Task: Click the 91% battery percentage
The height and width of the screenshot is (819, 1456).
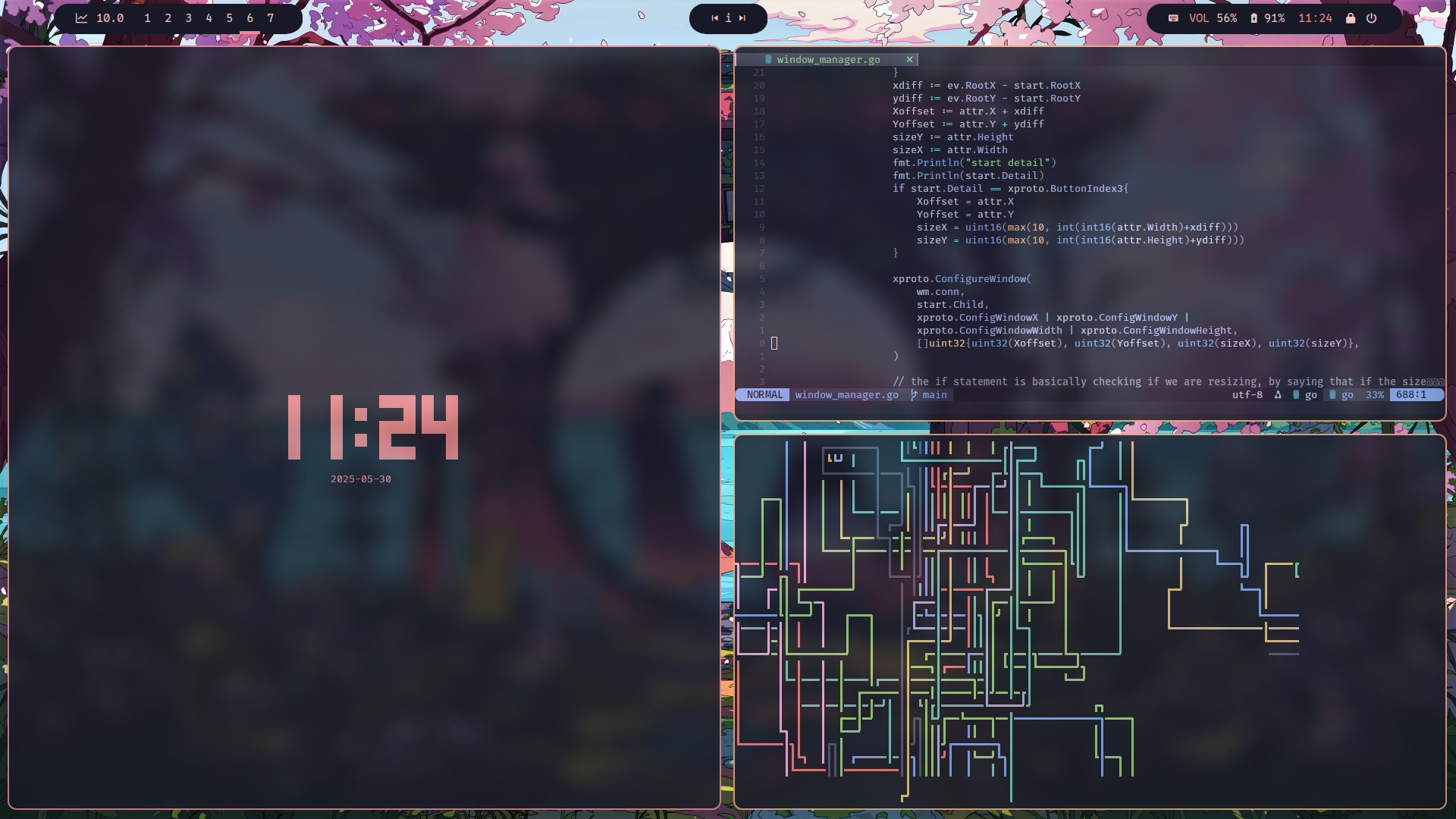Action: click(1274, 18)
